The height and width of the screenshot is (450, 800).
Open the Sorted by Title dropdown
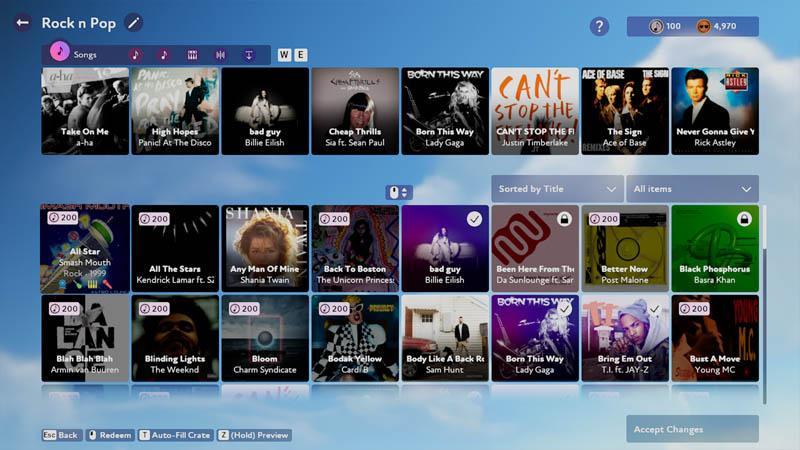point(557,189)
